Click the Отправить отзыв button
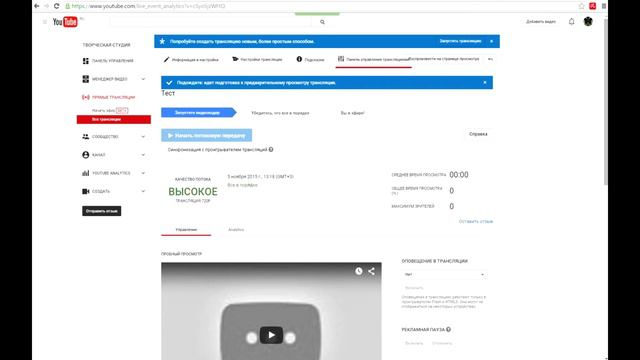Screen dimensions: 640x360 pyautogui.click(x=102, y=211)
